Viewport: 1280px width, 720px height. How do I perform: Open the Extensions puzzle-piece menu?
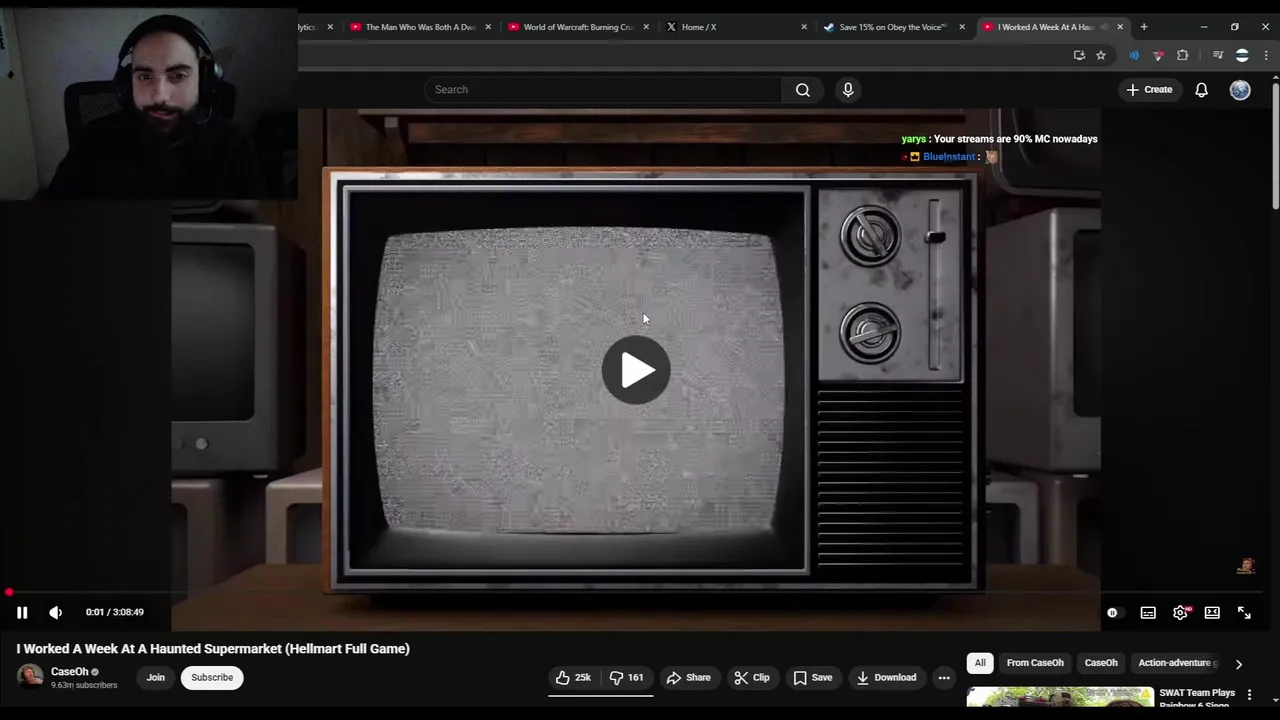1183,55
